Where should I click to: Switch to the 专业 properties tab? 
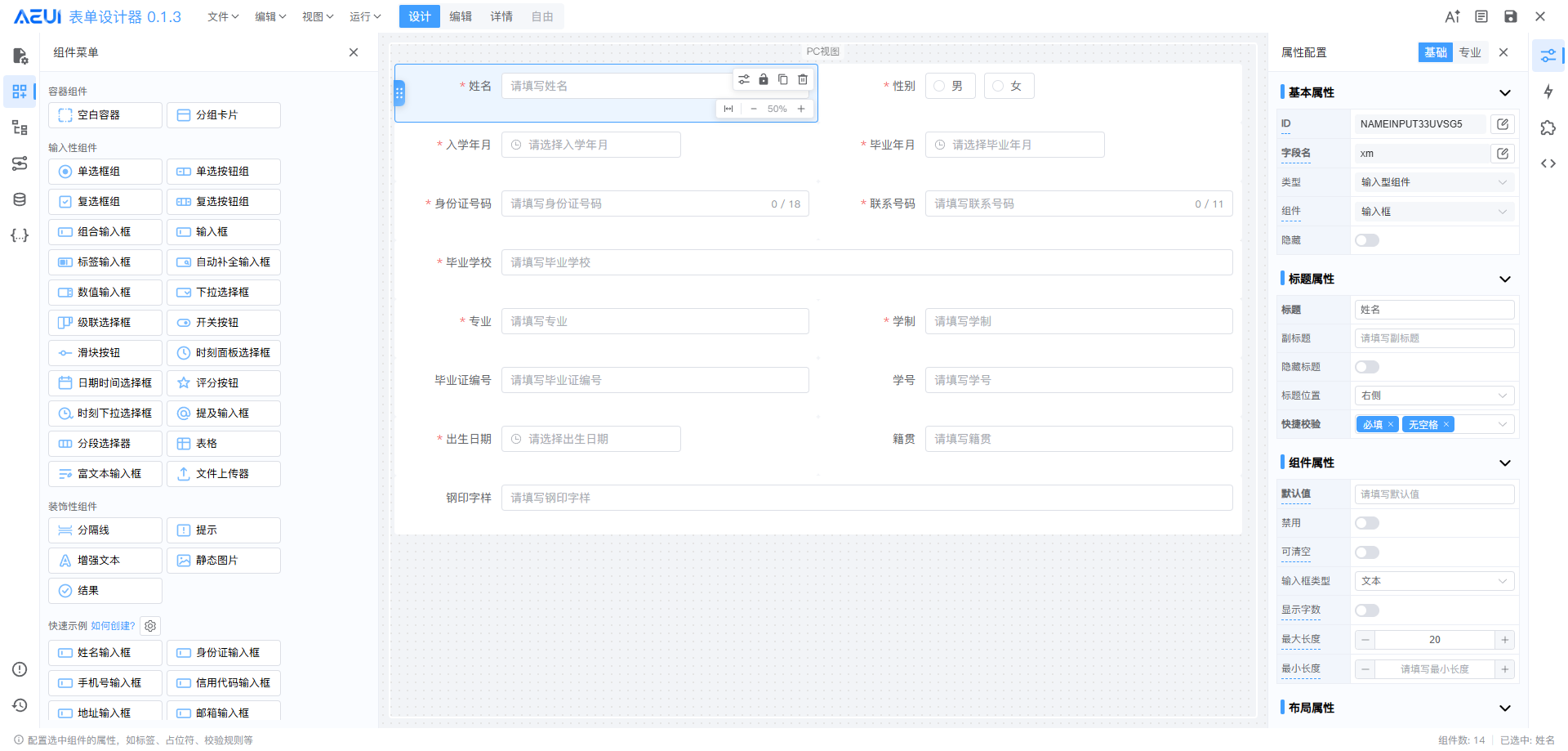click(x=1470, y=51)
